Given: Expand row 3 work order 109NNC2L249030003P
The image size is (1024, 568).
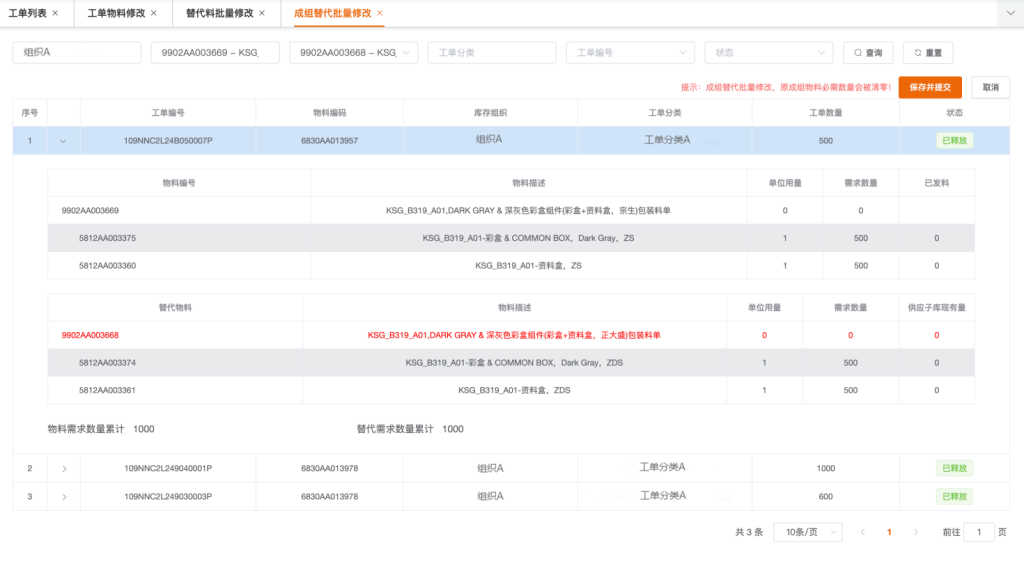Looking at the screenshot, I should pos(64,496).
